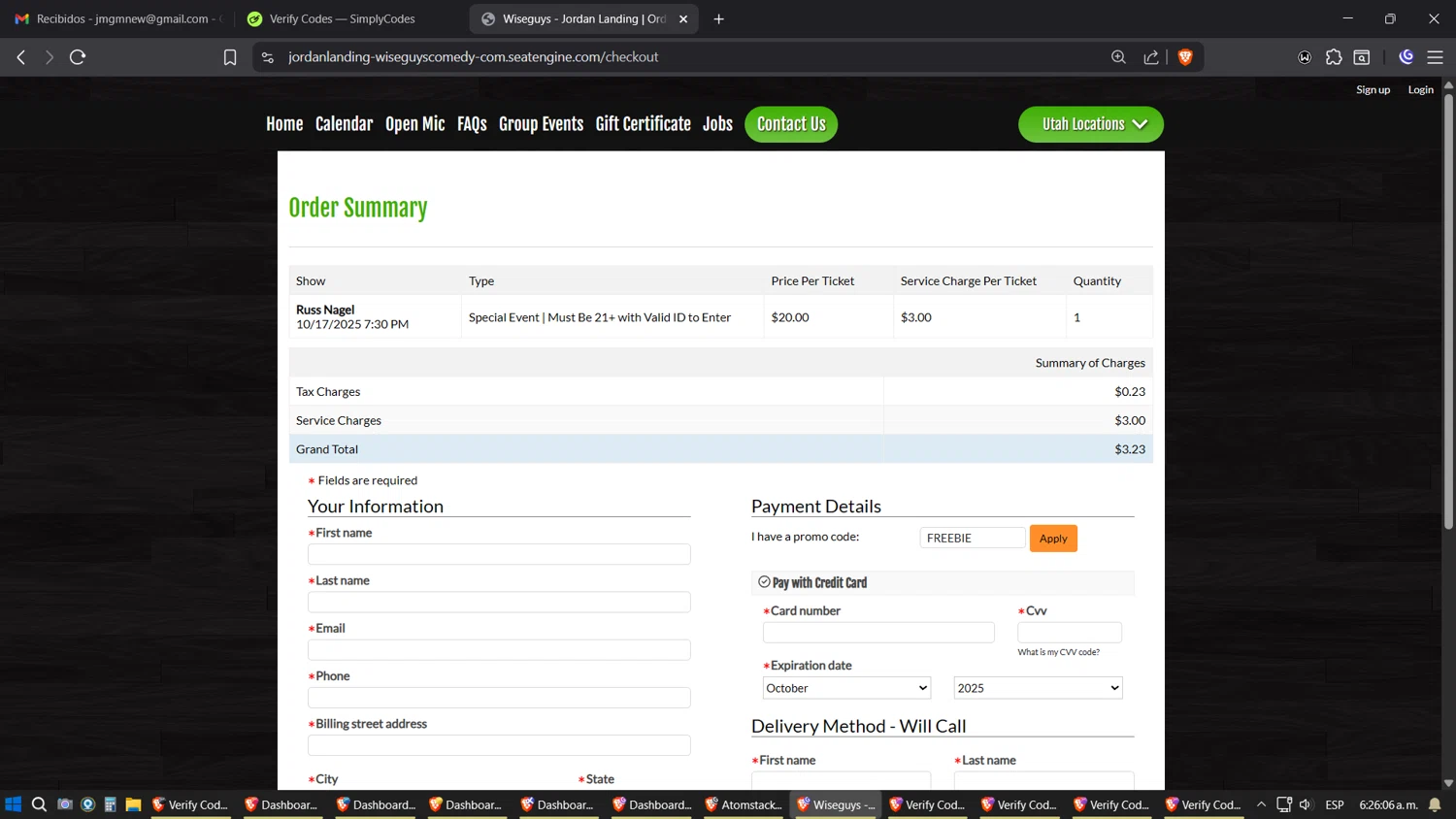Image resolution: width=1456 pixels, height=819 pixels.
Task: Open the expiration month dropdown
Action: tap(846, 688)
